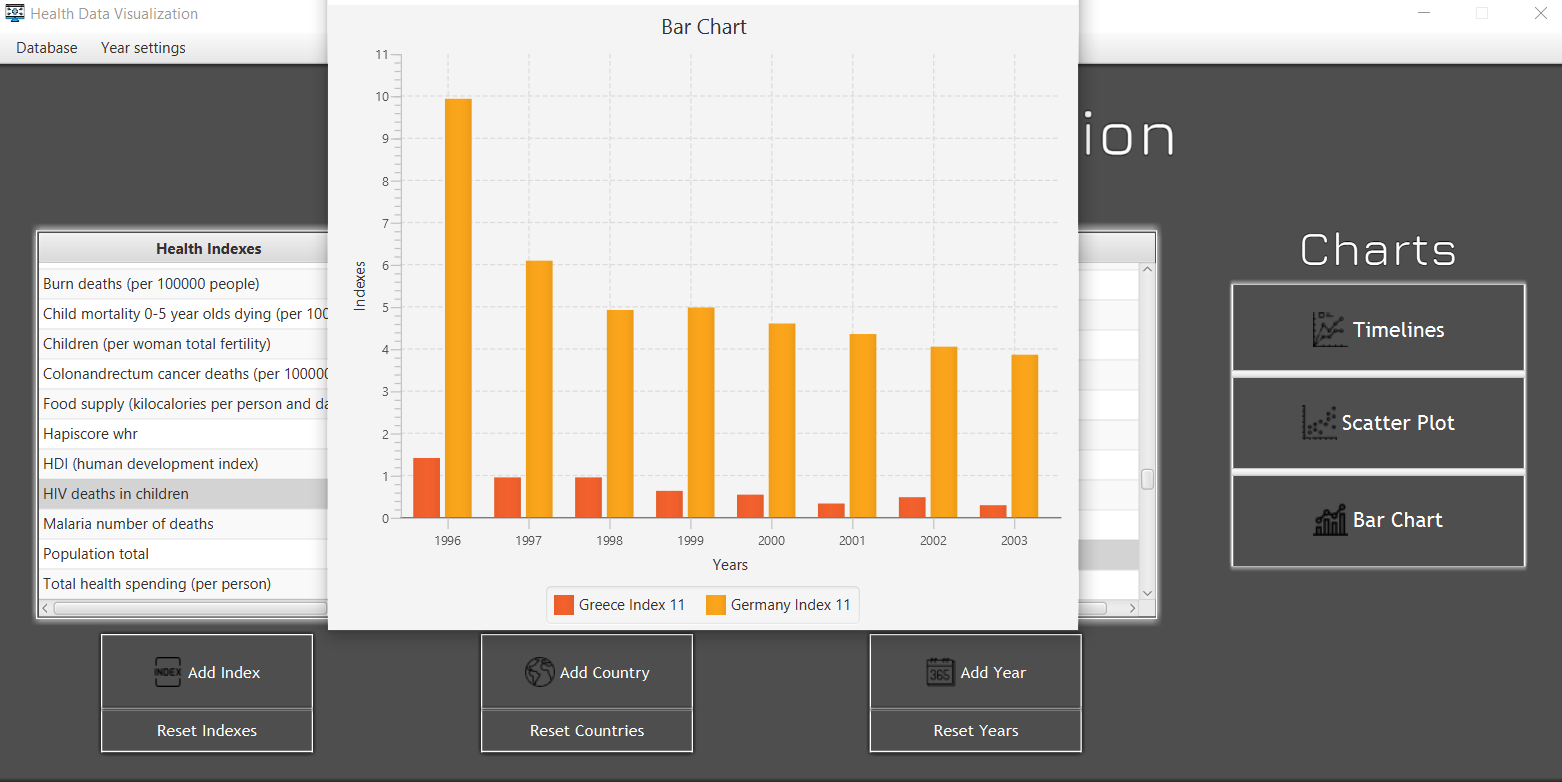
Task: Open the Year settings menu
Action: (142, 47)
